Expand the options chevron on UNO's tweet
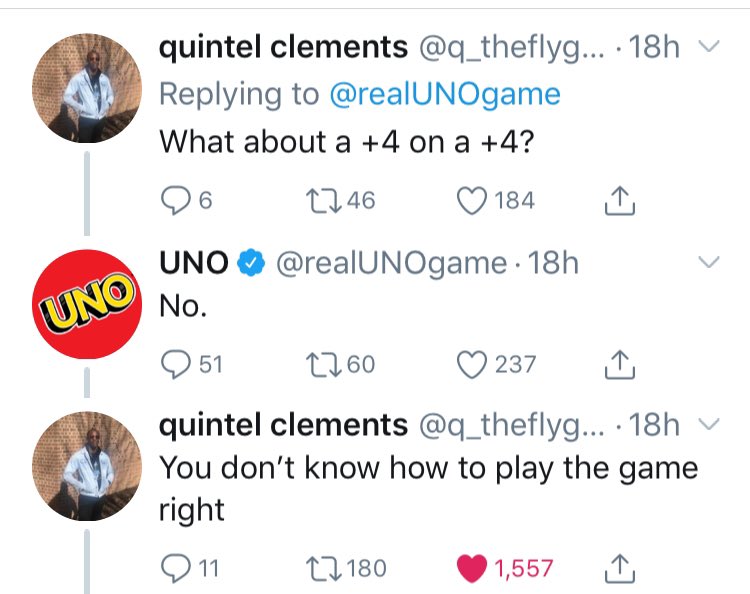Image resolution: width=750 pixels, height=594 pixels. (708, 263)
